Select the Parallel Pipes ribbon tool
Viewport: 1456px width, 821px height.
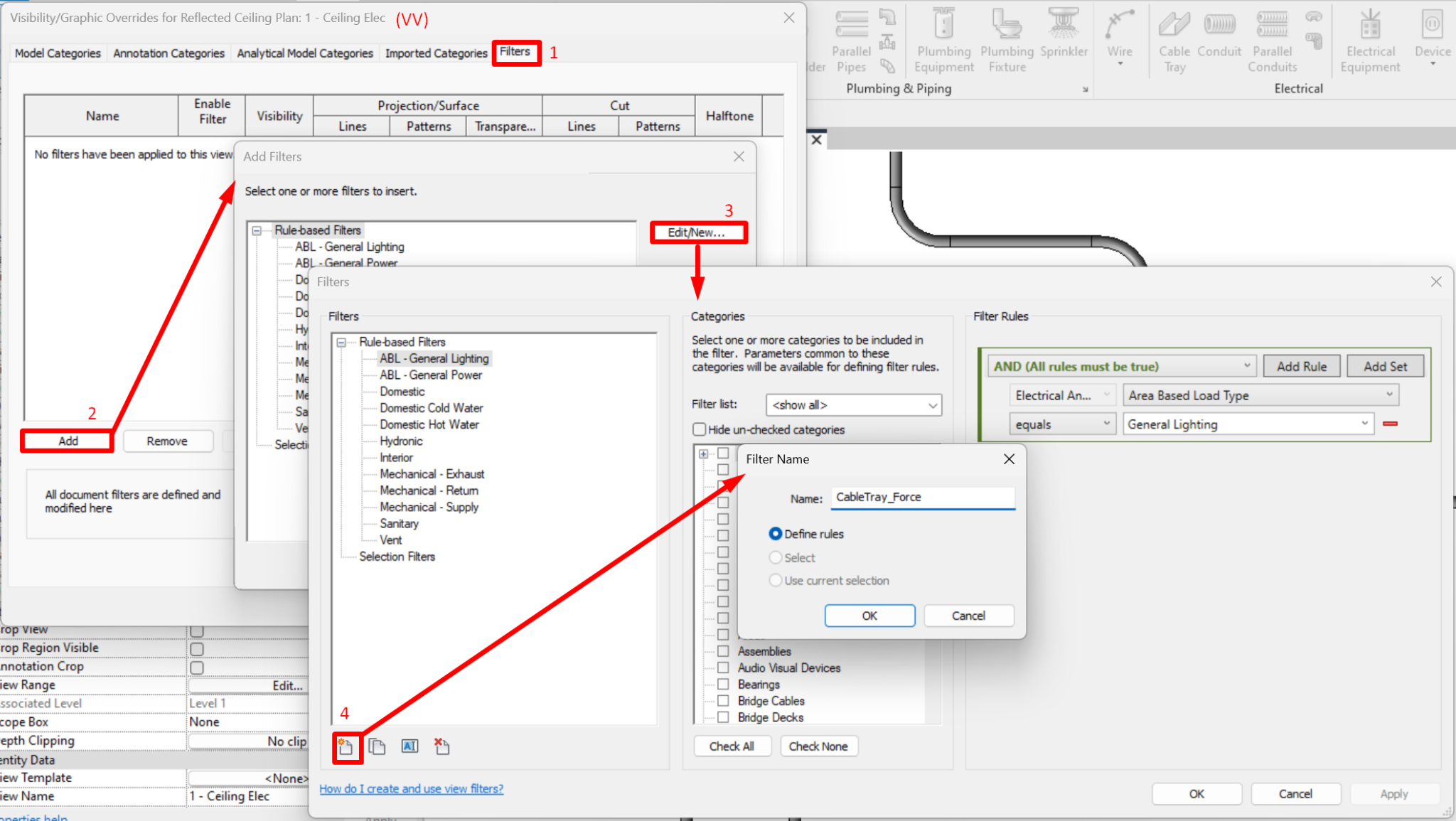851,41
